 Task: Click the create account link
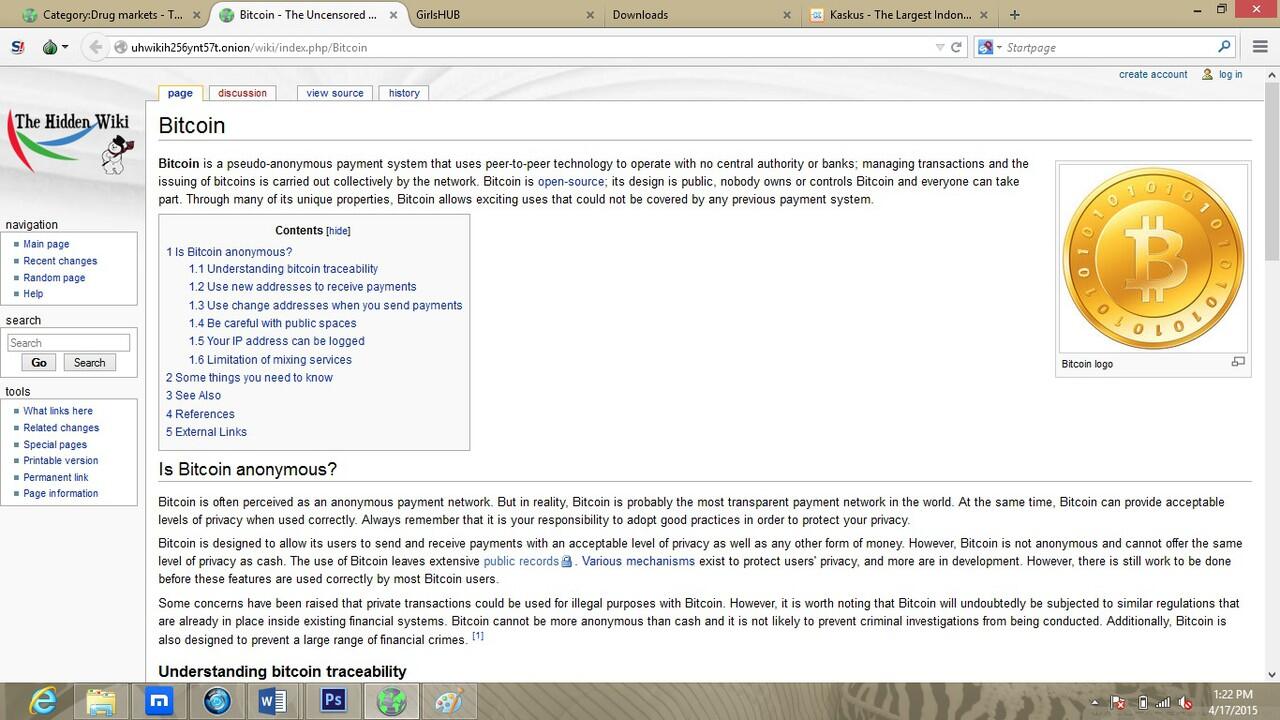[x=1153, y=74]
